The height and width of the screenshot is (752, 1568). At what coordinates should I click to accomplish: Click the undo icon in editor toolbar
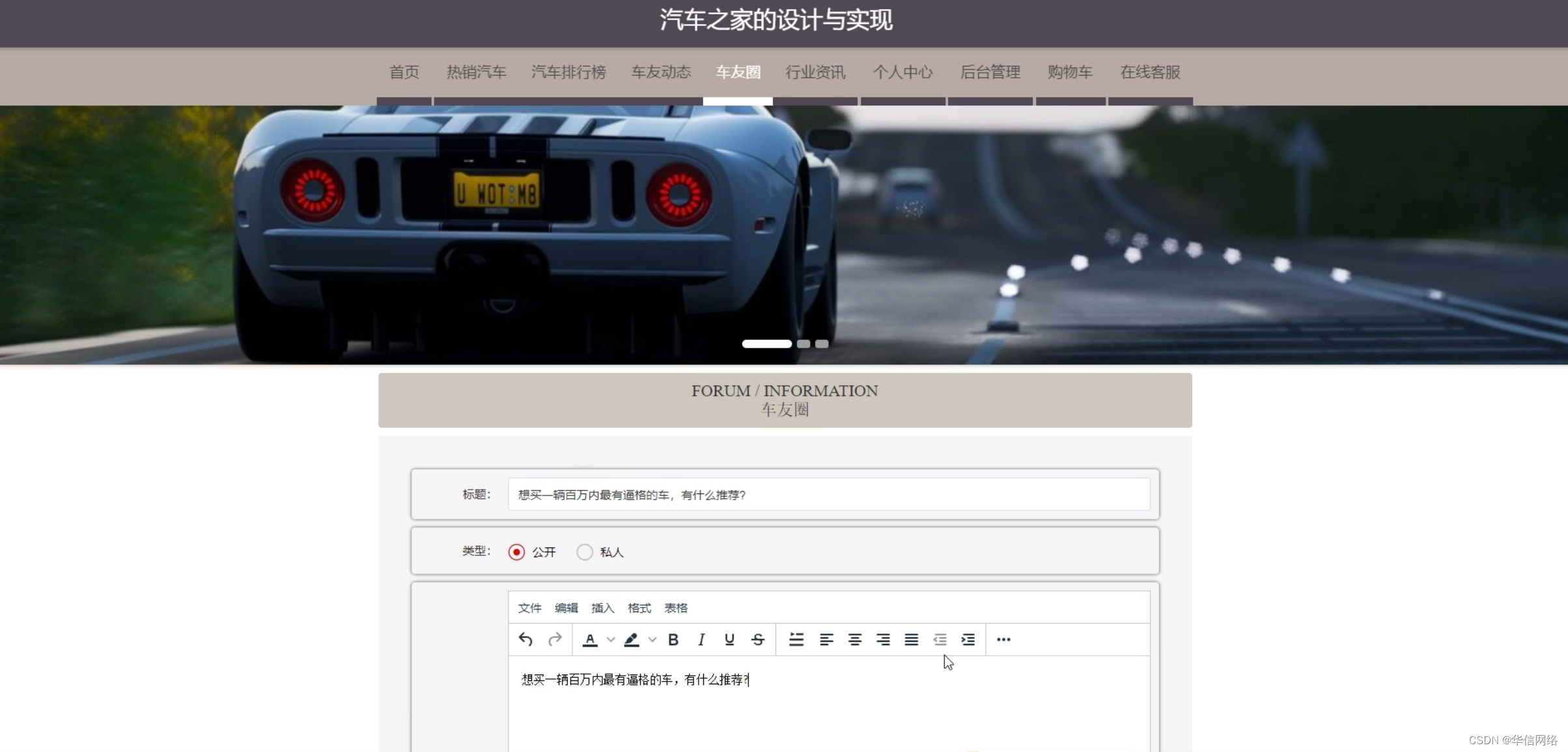(525, 639)
